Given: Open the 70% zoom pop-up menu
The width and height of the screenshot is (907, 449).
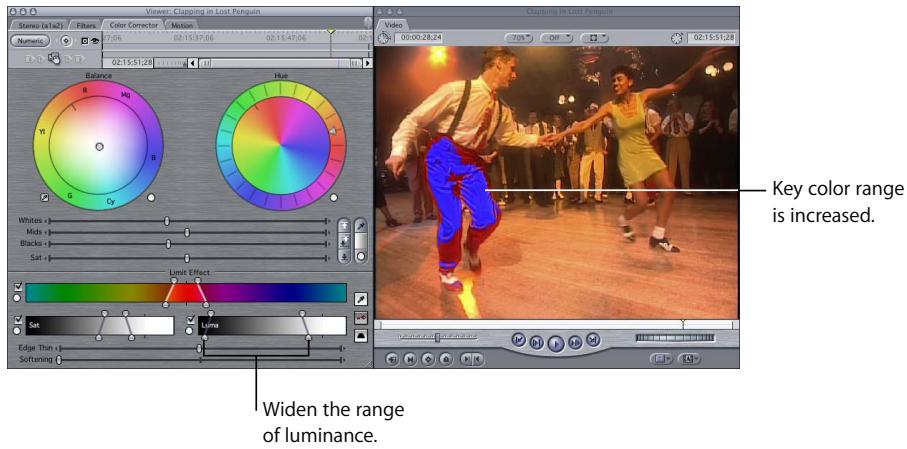Looking at the screenshot, I should pyautogui.click(x=519, y=38).
